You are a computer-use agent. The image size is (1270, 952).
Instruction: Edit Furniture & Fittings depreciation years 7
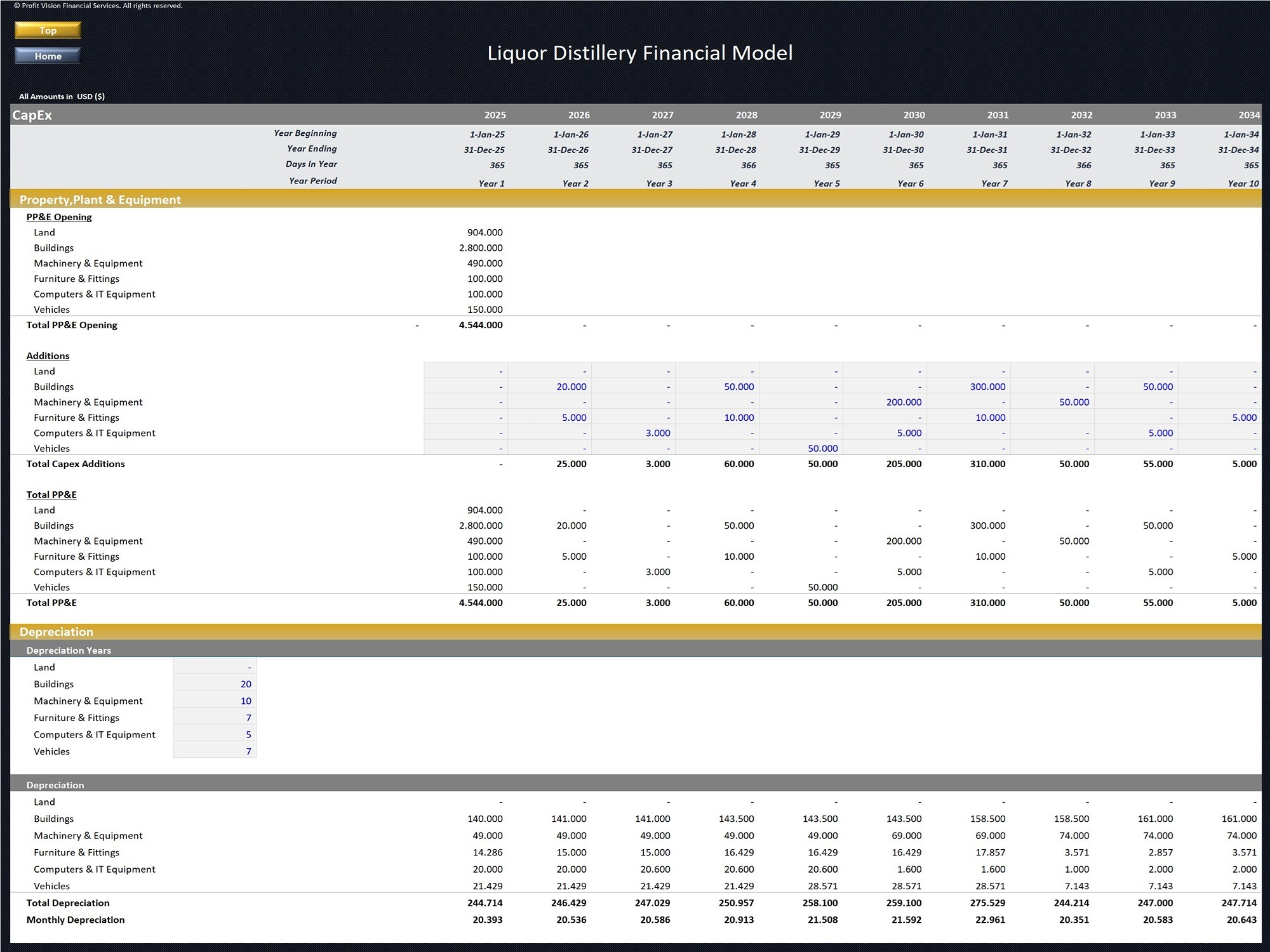tap(215, 718)
